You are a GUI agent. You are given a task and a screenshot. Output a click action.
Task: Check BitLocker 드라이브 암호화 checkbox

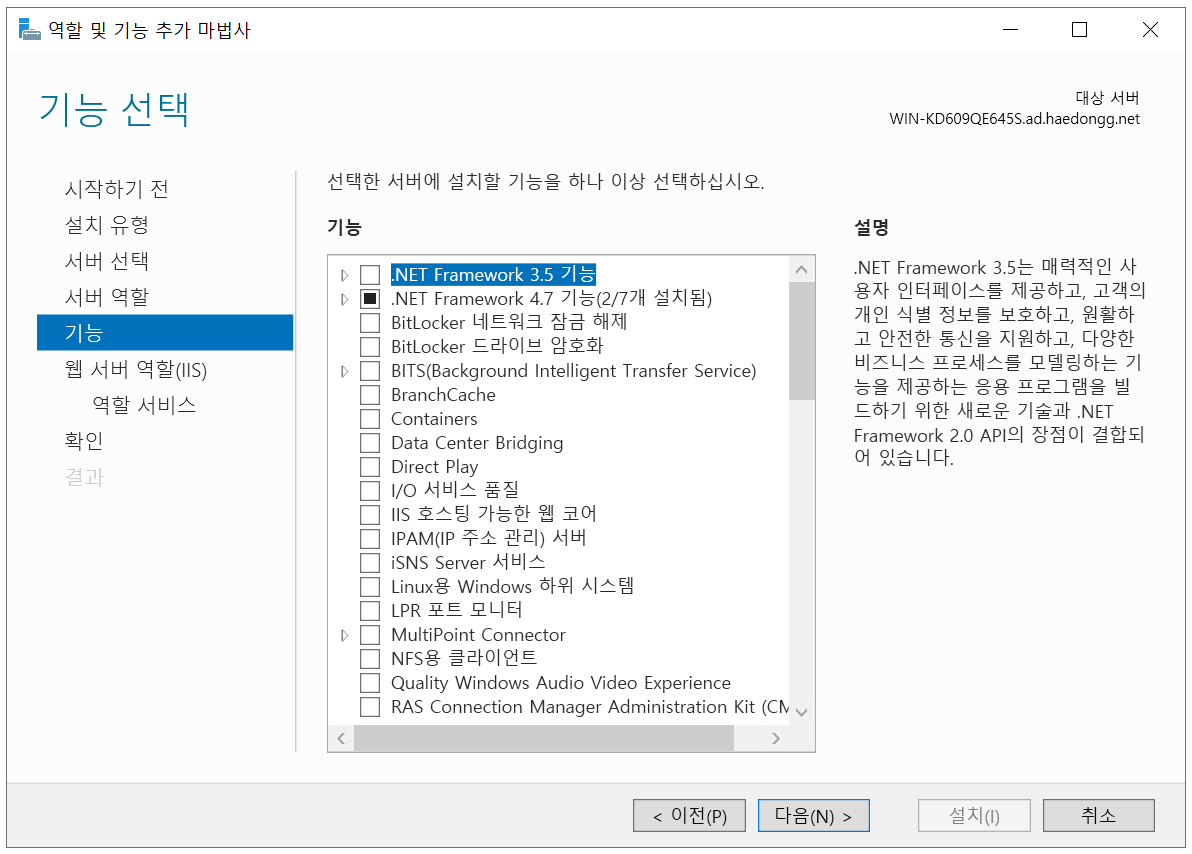(369, 347)
